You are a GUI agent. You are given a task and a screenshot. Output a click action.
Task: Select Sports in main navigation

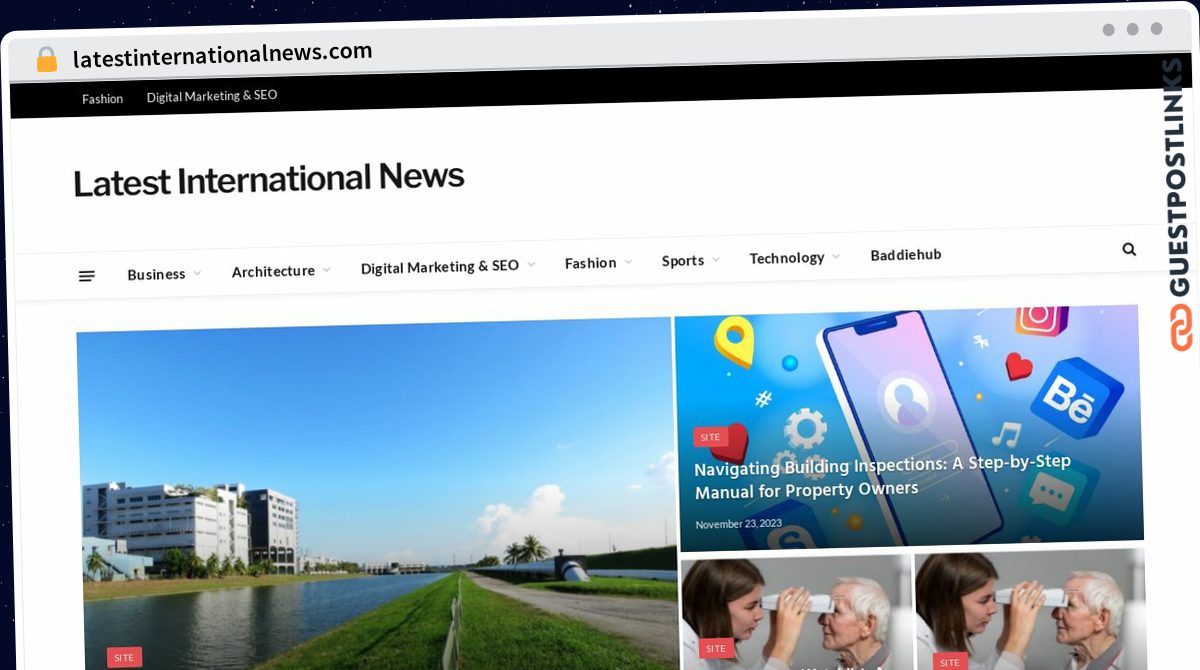(683, 260)
